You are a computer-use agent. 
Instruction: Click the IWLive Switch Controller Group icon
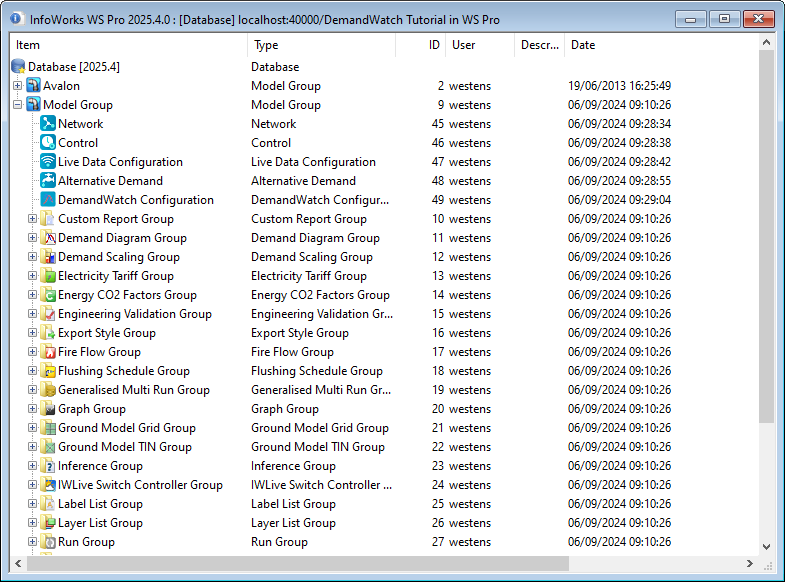[x=48, y=485]
